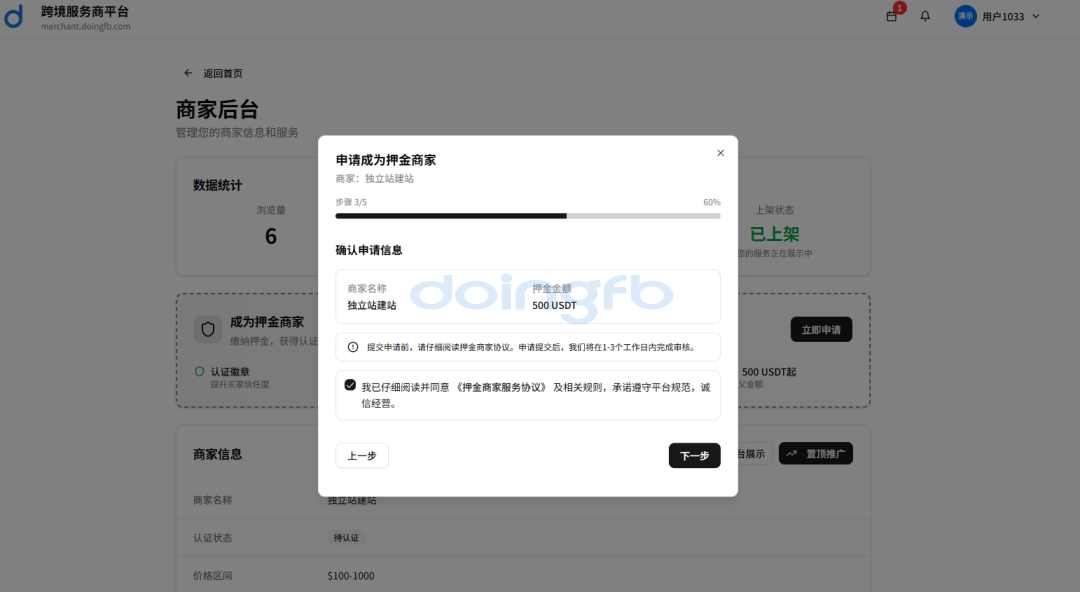Open the calendar icon with red badge
The height and width of the screenshot is (592, 1080).
(x=892, y=16)
